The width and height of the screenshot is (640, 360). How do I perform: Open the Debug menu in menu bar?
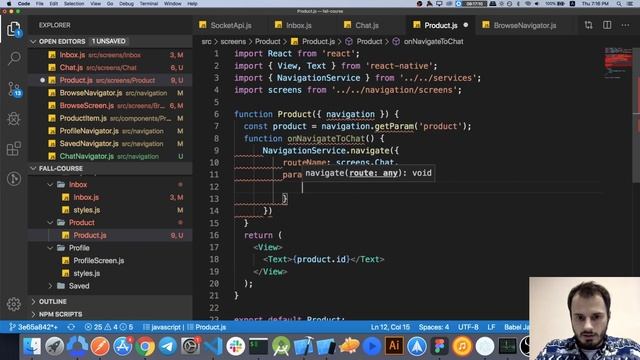(126, 4)
